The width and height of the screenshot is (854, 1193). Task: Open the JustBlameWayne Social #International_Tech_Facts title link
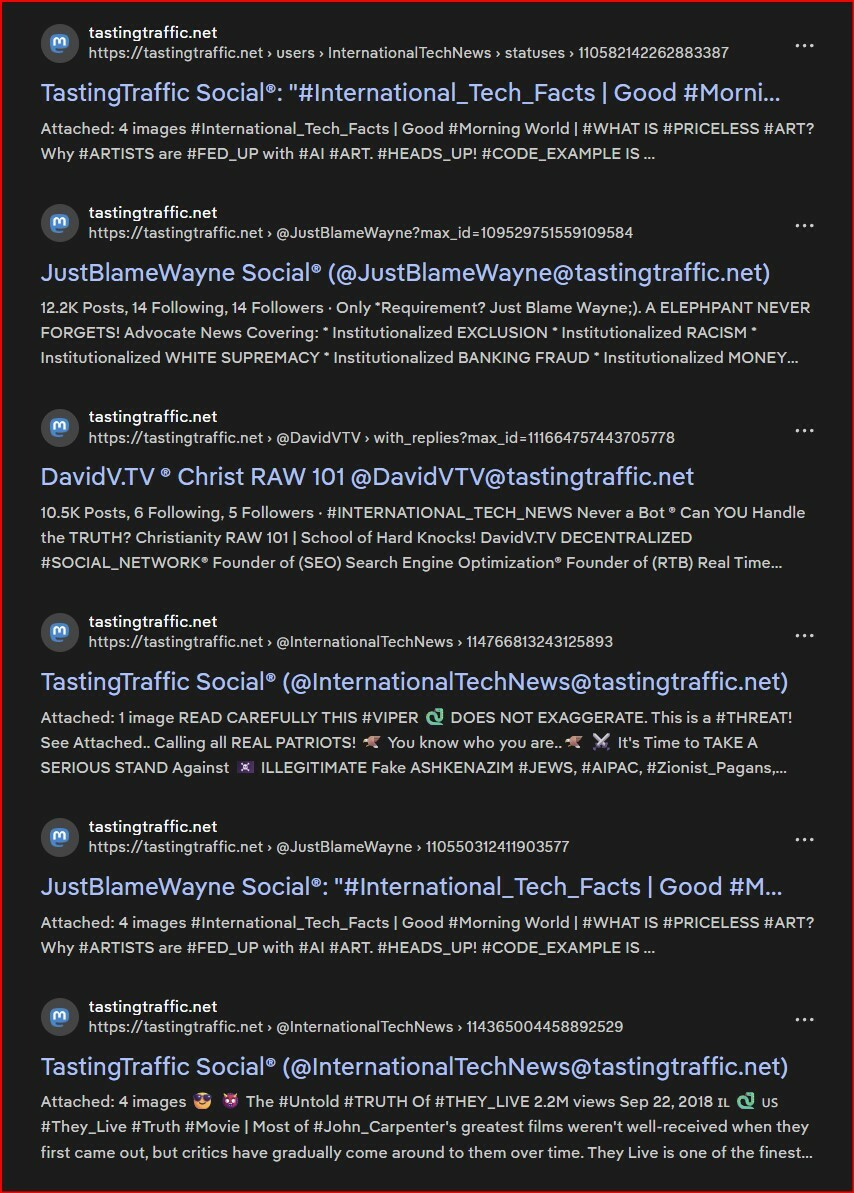(x=411, y=887)
